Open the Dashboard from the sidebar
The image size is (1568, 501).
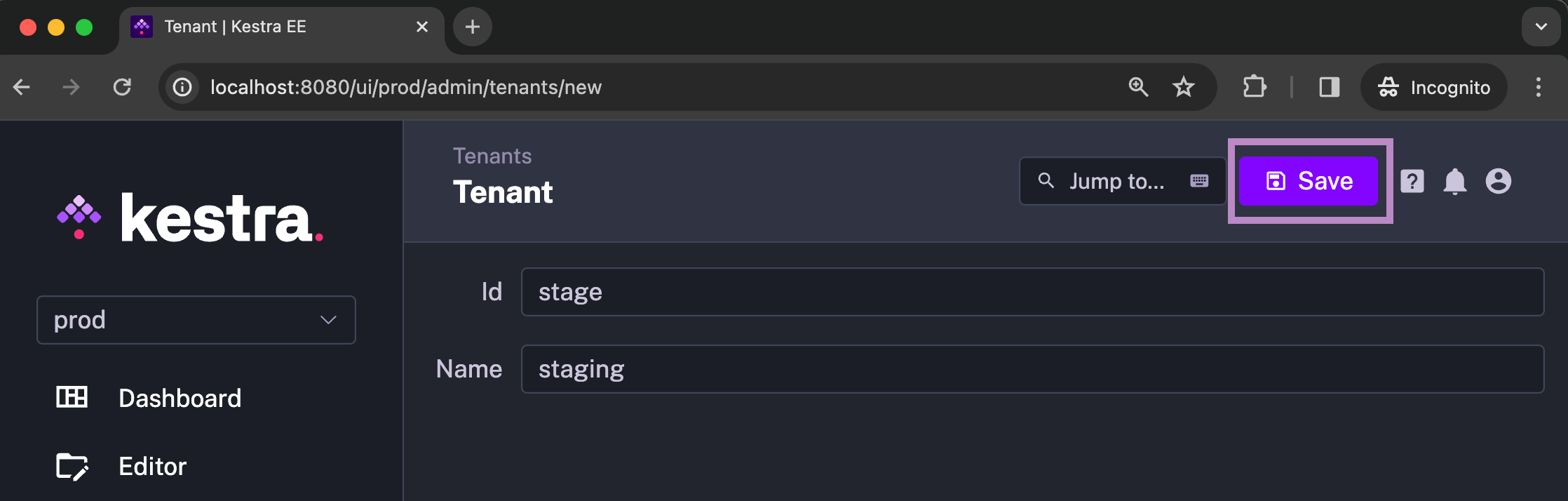click(x=180, y=398)
